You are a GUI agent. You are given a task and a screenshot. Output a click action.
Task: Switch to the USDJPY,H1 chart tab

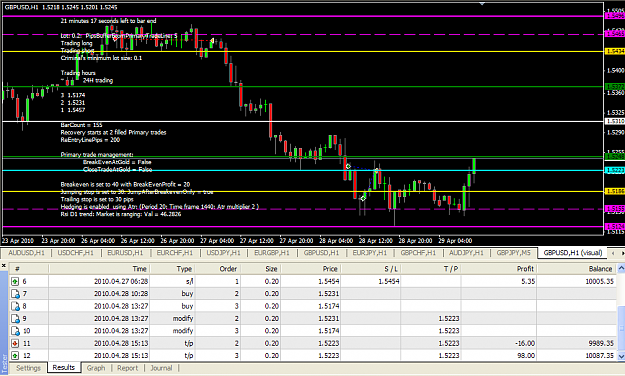point(223,253)
